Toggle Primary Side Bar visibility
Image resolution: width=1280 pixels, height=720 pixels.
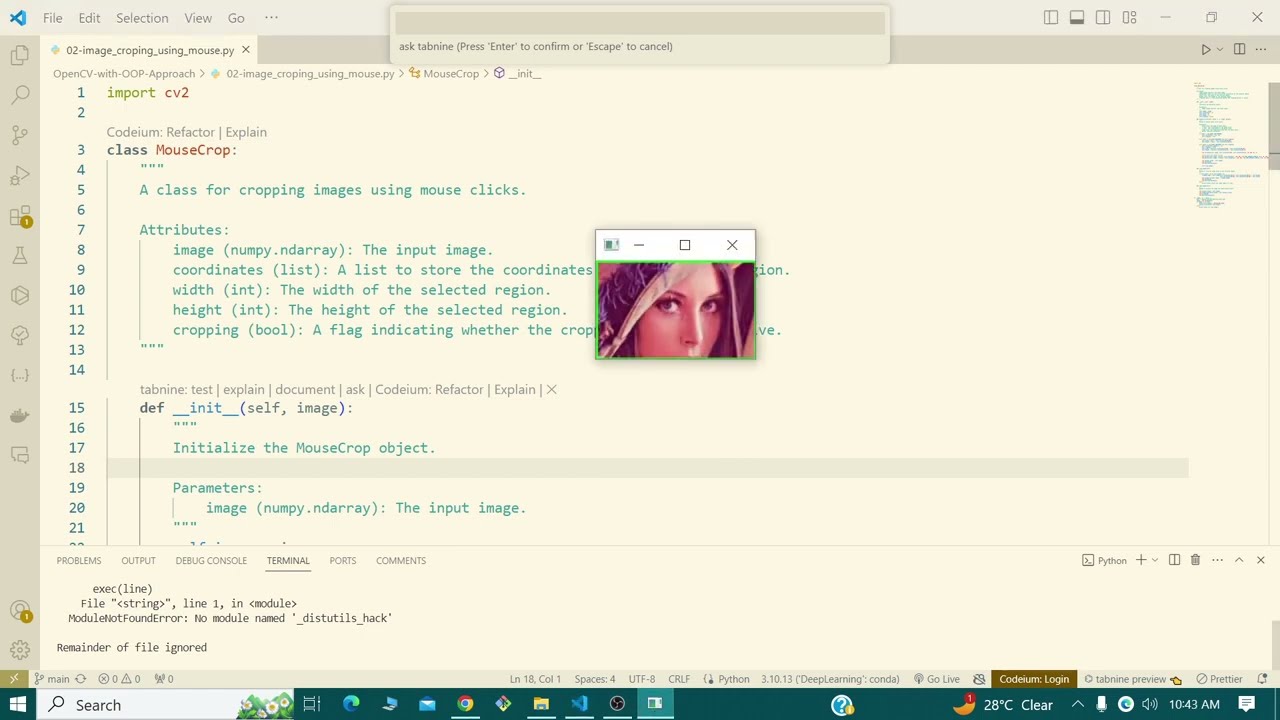1051,17
